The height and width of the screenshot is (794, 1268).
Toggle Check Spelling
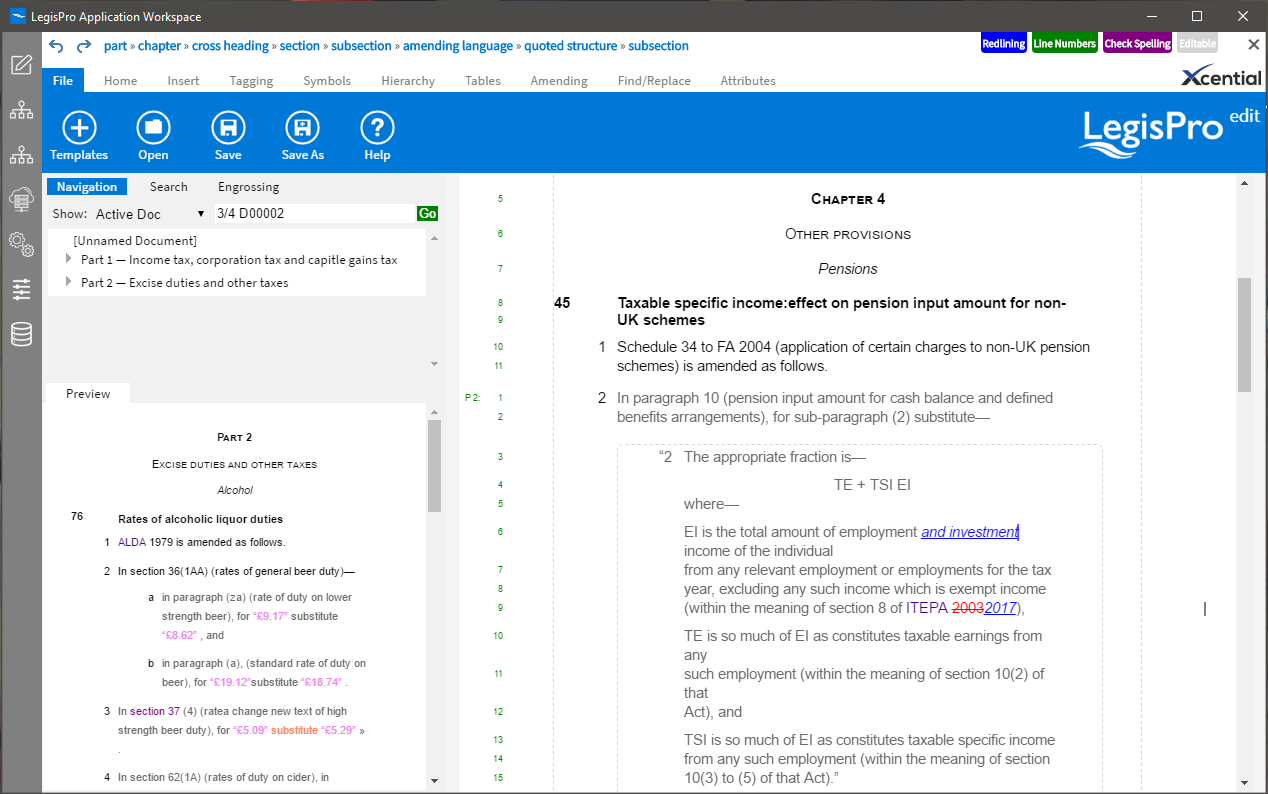tap(1138, 44)
